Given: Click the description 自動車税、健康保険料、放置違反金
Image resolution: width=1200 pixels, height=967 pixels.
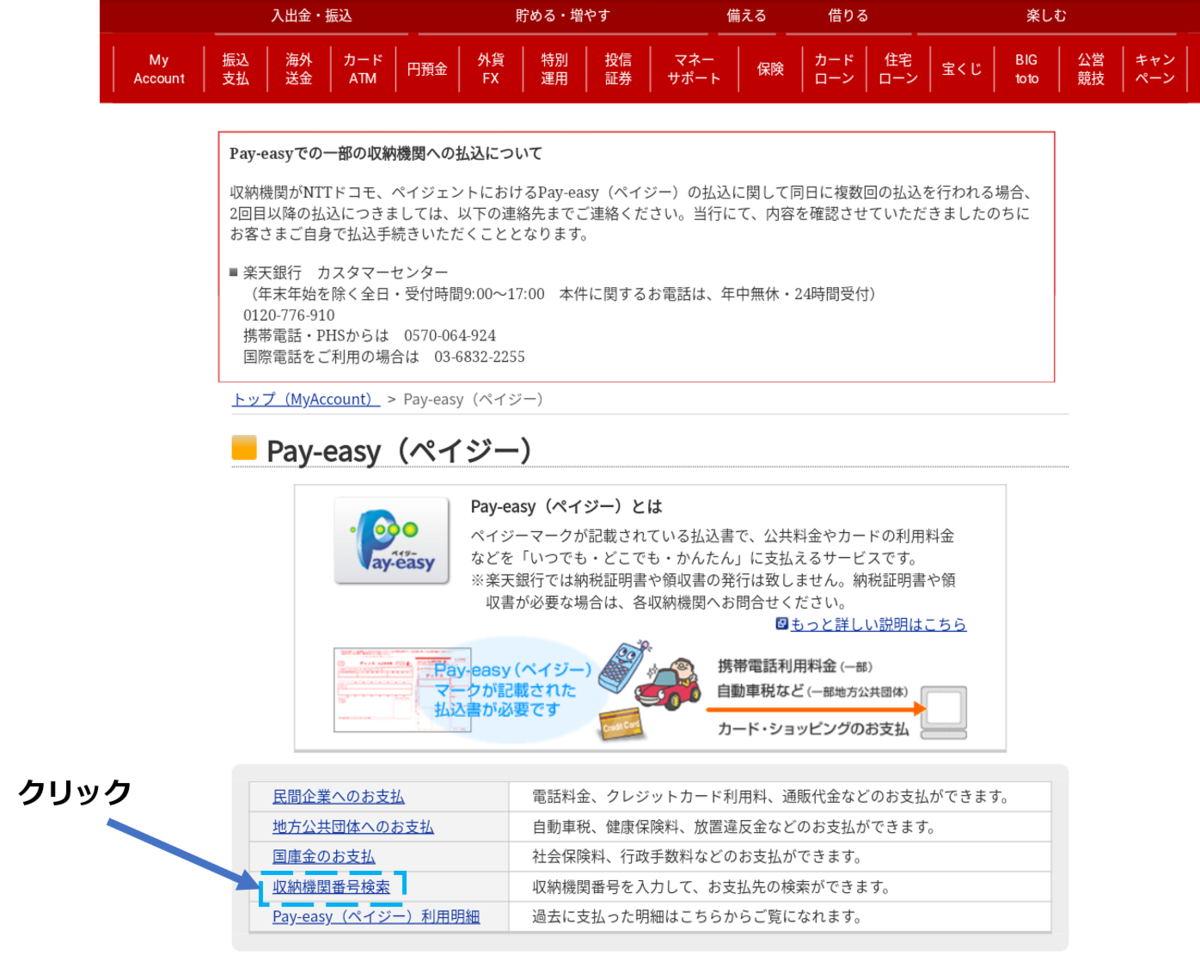Looking at the screenshot, I should [734, 827].
